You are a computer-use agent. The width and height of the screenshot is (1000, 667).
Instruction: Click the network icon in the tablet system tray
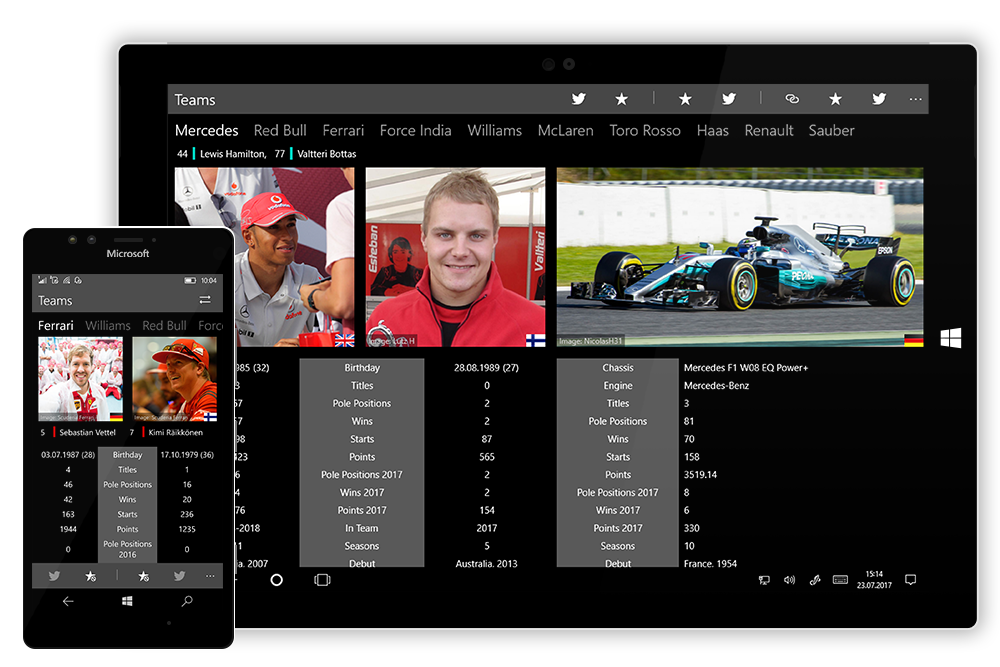pos(764,580)
